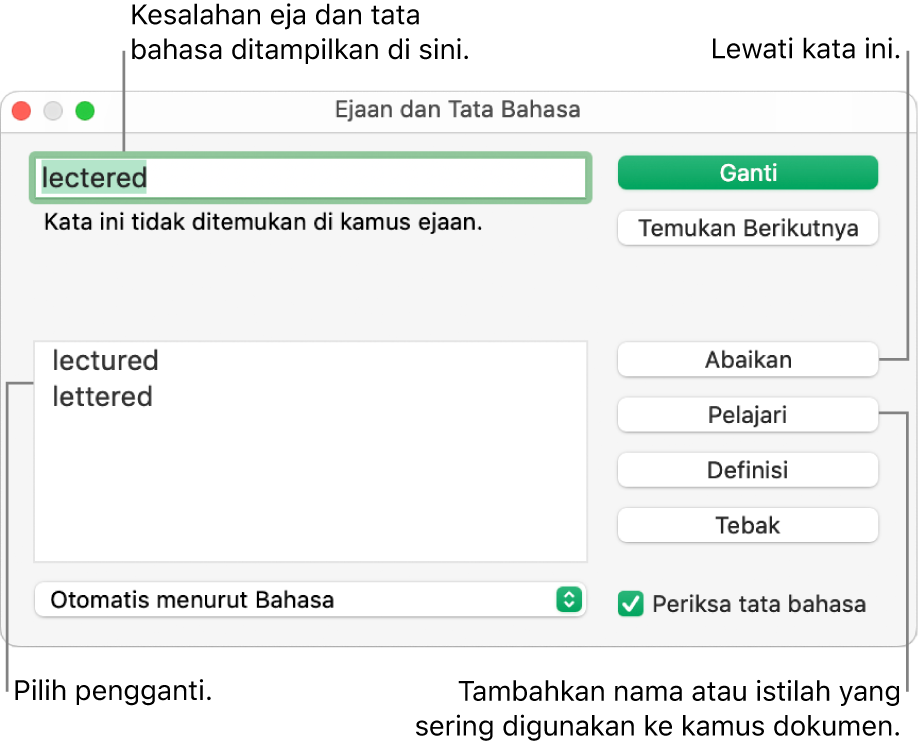918x753 pixels.
Task: Click the green arrows of language pop-up
Action: 568,600
